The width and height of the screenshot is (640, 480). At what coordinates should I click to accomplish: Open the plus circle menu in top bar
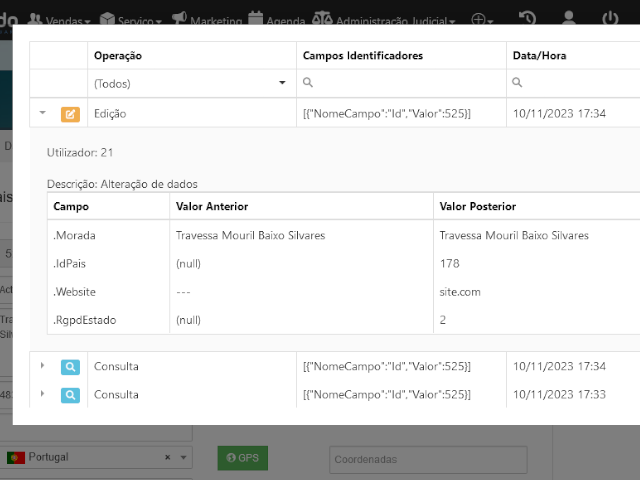click(x=482, y=20)
